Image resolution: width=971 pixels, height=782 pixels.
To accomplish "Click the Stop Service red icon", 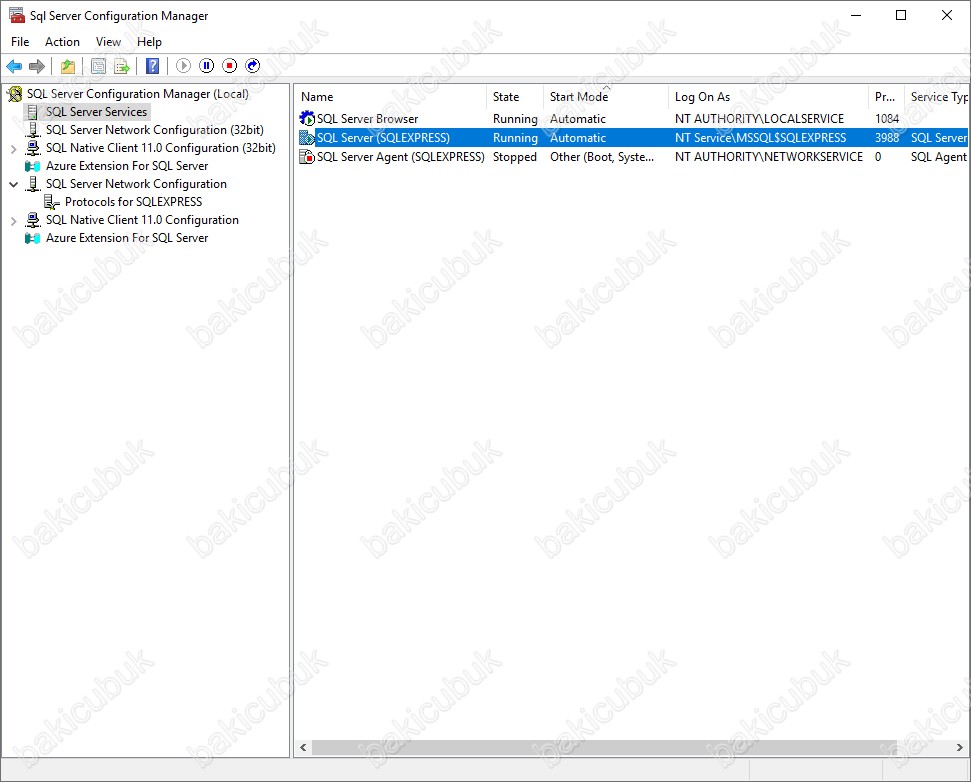I will coord(230,66).
